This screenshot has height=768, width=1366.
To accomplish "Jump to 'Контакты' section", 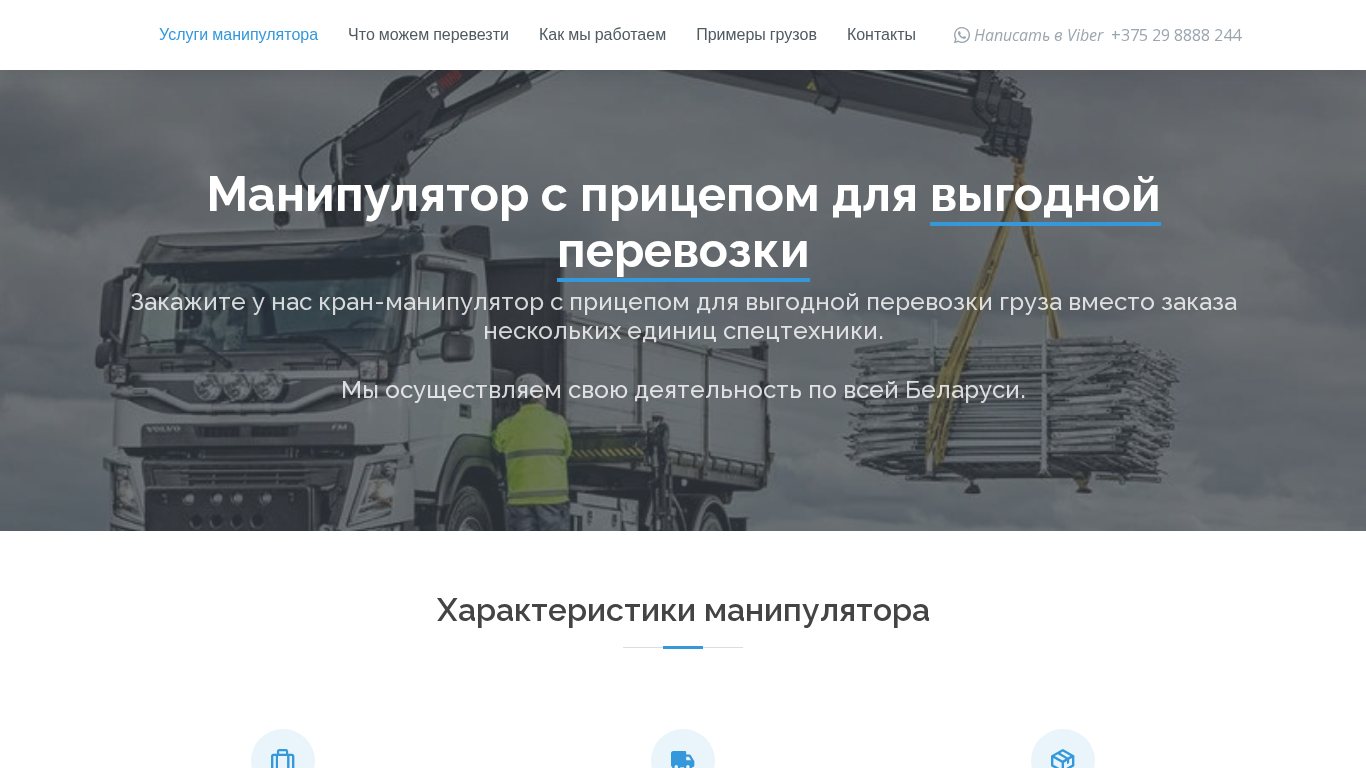I will pos(881,35).
